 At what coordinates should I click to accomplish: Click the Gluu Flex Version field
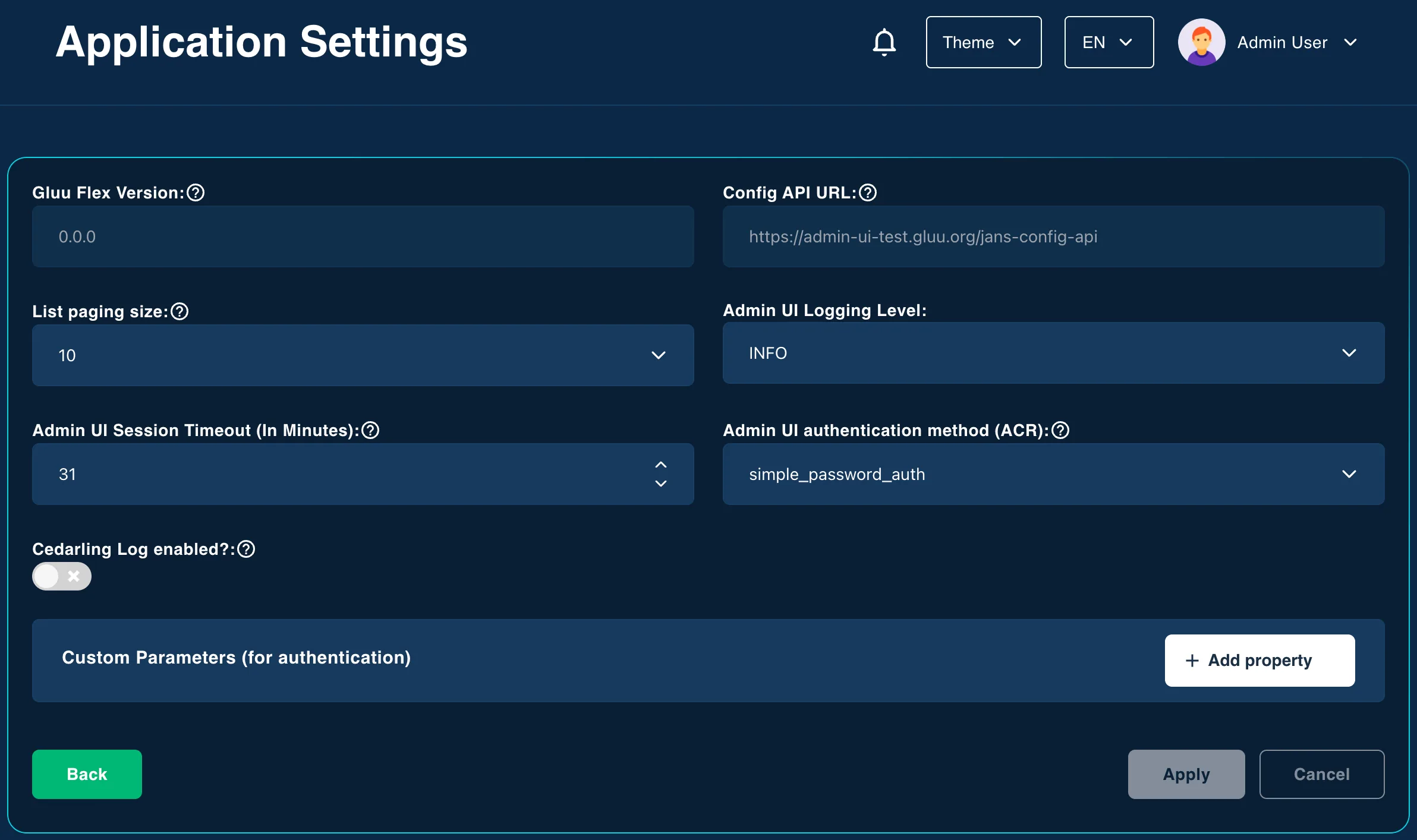363,236
